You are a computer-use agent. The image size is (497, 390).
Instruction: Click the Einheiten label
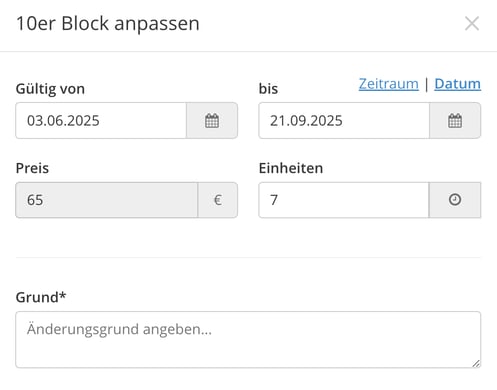(291, 168)
